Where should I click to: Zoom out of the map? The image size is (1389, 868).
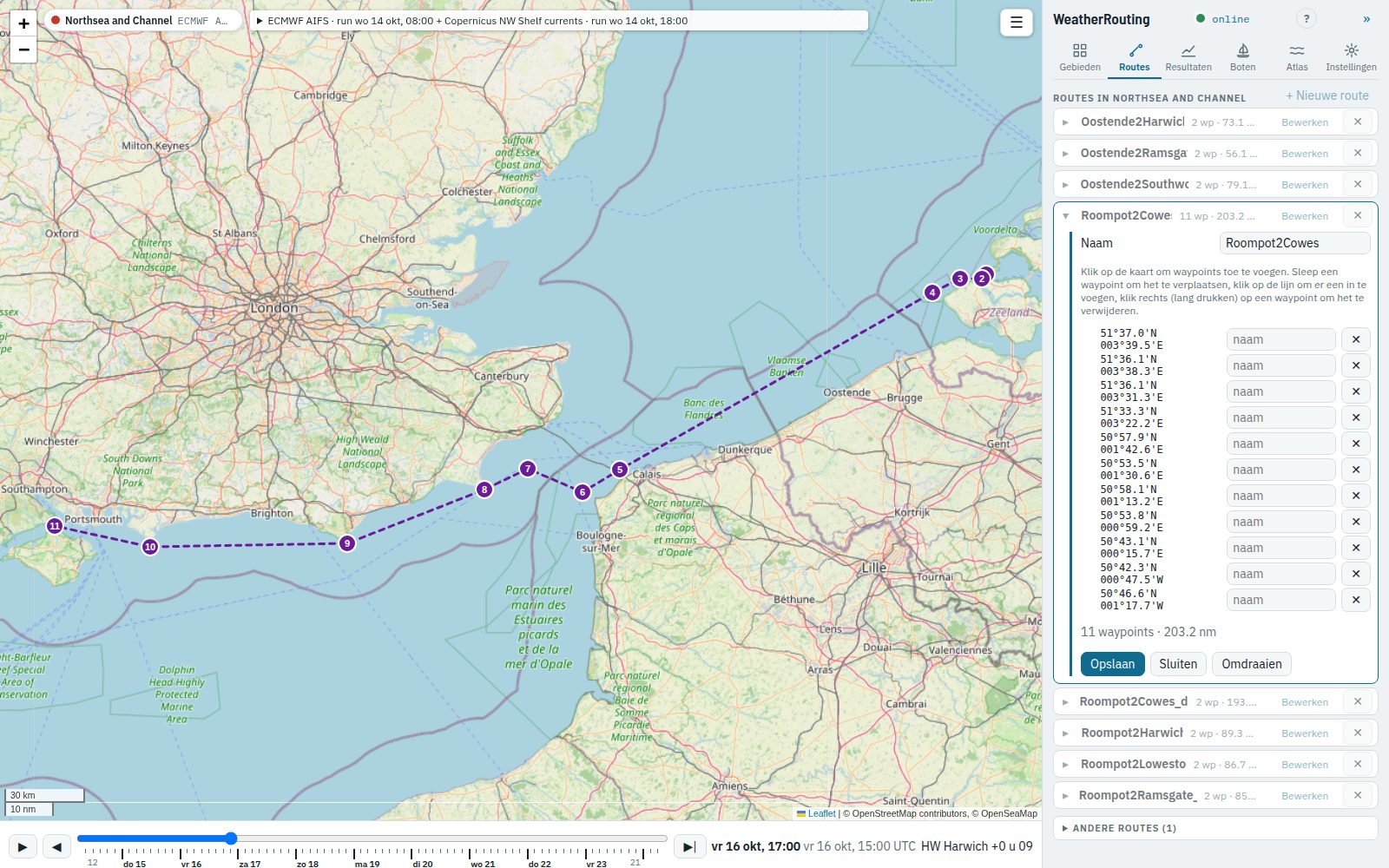pyautogui.click(x=24, y=49)
